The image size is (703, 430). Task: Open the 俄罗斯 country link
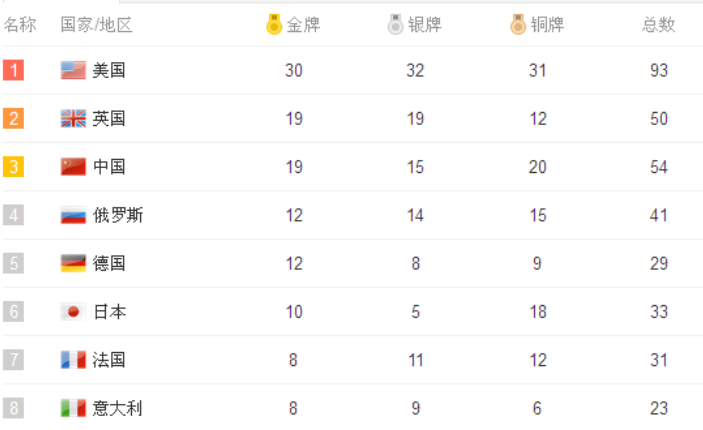click(118, 215)
